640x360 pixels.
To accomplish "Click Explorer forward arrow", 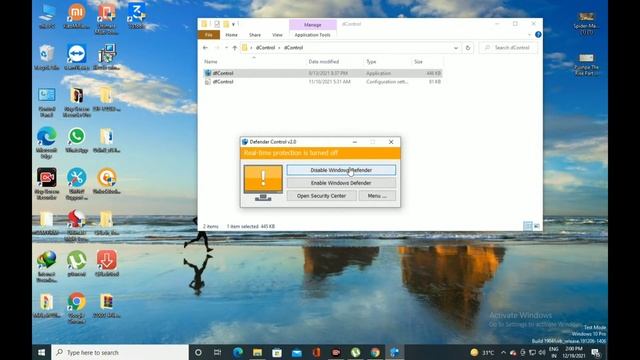I will [217, 48].
